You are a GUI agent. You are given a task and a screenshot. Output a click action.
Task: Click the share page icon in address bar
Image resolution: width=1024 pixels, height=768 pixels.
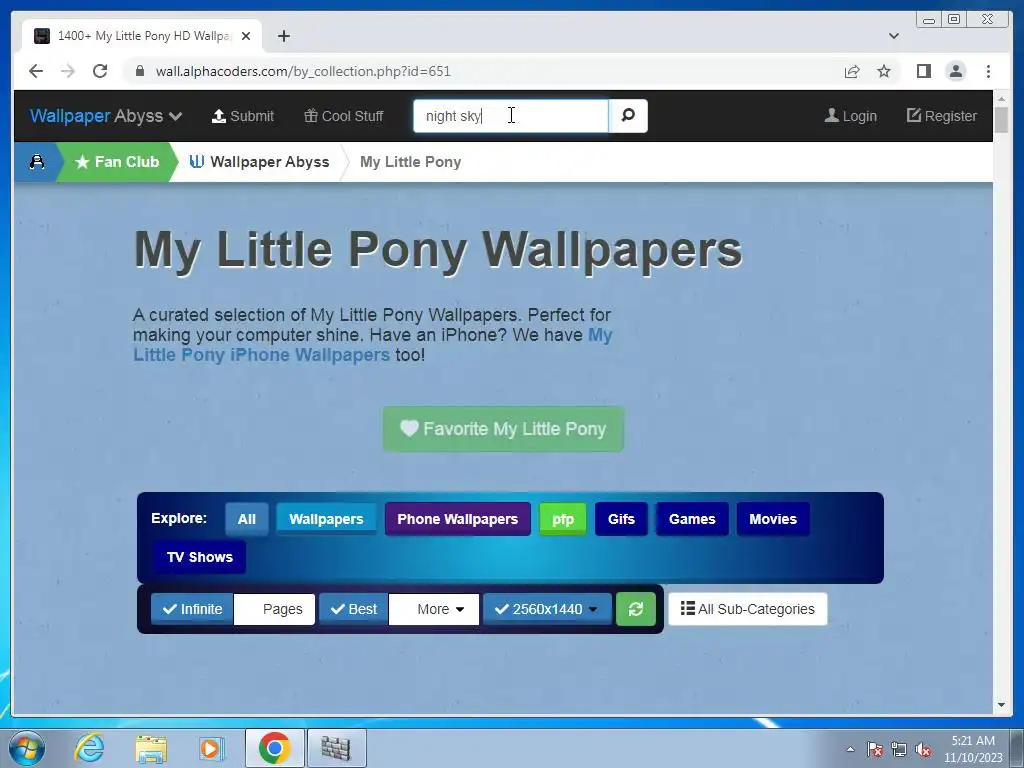852,71
